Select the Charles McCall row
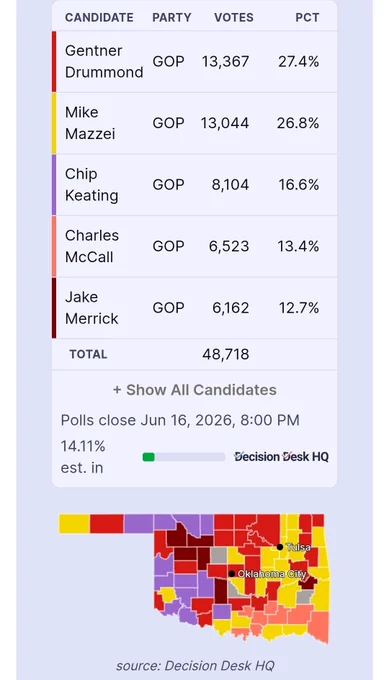The image size is (389, 680). (194, 246)
